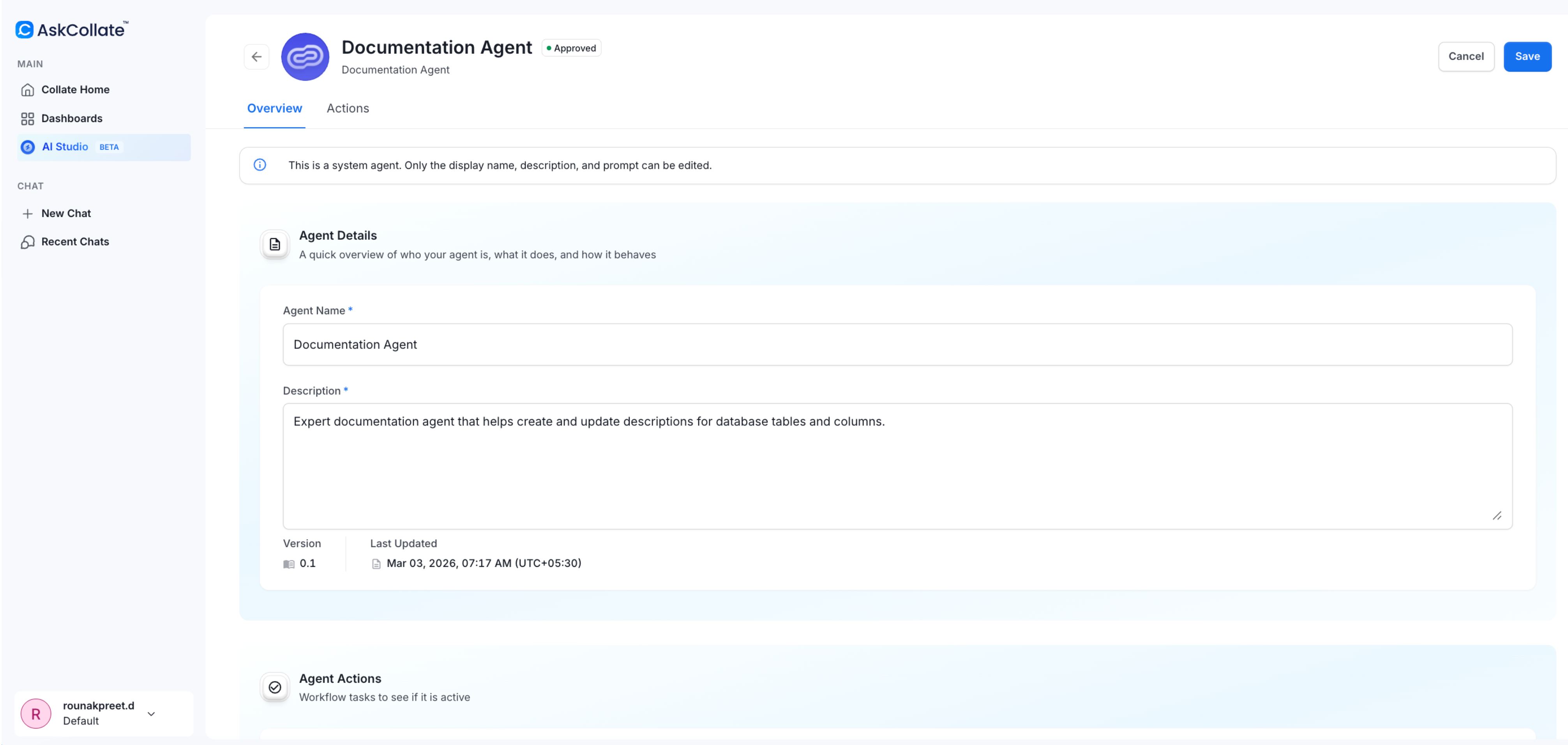Click the AI Studio icon in sidebar
Image resolution: width=1568 pixels, height=745 pixels.
point(28,147)
